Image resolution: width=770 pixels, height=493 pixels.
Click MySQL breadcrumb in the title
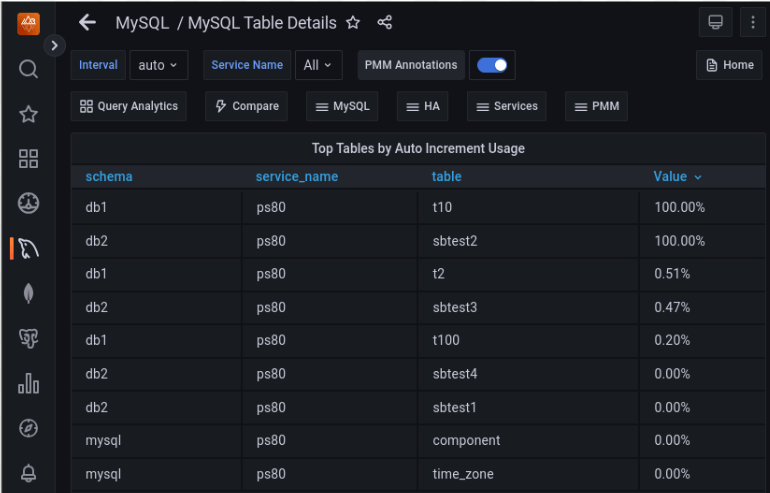pos(142,23)
